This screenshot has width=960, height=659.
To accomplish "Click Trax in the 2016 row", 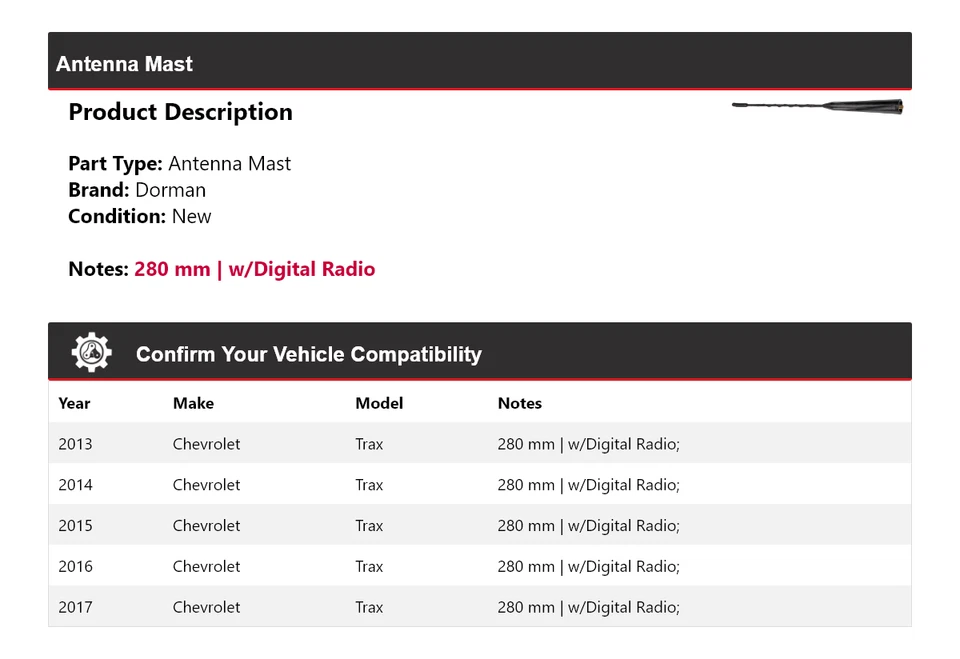I will 369,567.
